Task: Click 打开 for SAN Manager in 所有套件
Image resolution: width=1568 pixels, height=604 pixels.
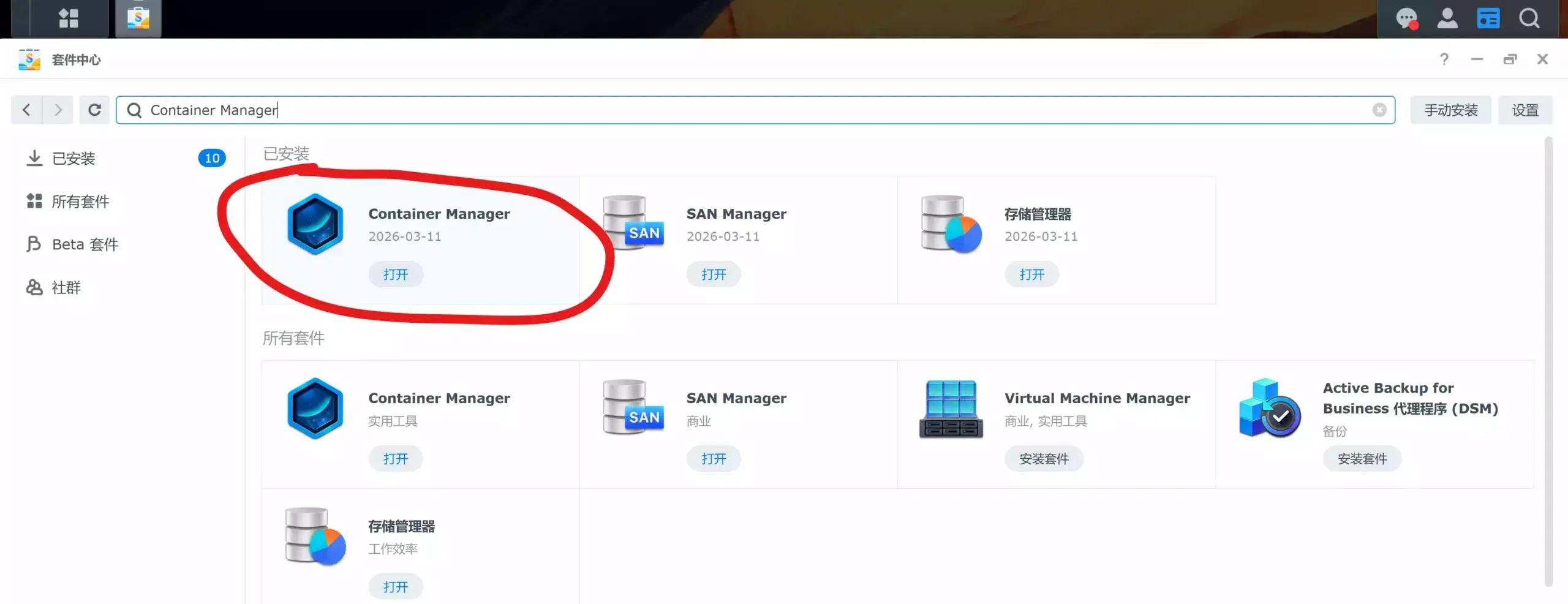Action: pyautogui.click(x=714, y=459)
